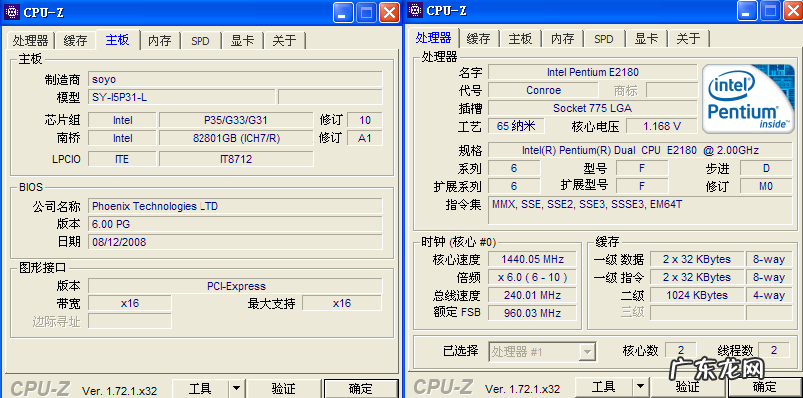Click the 240.01 MHz bus speed value

click(x=532, y=295)
